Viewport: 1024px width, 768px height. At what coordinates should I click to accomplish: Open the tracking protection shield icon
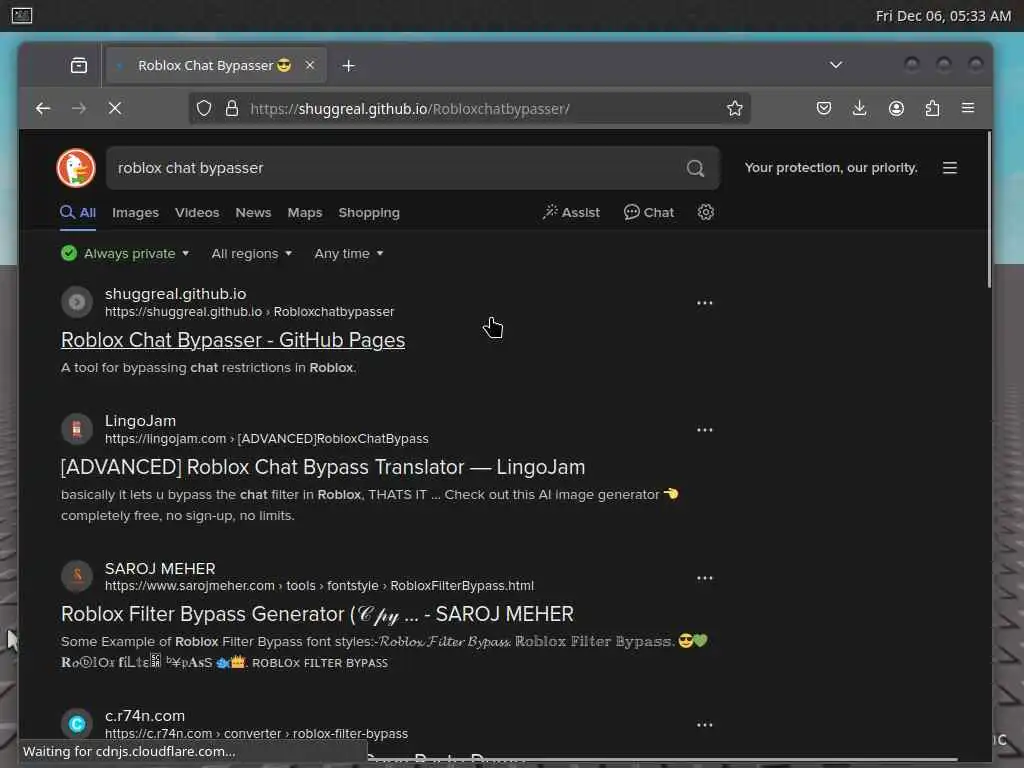(204, 108)
